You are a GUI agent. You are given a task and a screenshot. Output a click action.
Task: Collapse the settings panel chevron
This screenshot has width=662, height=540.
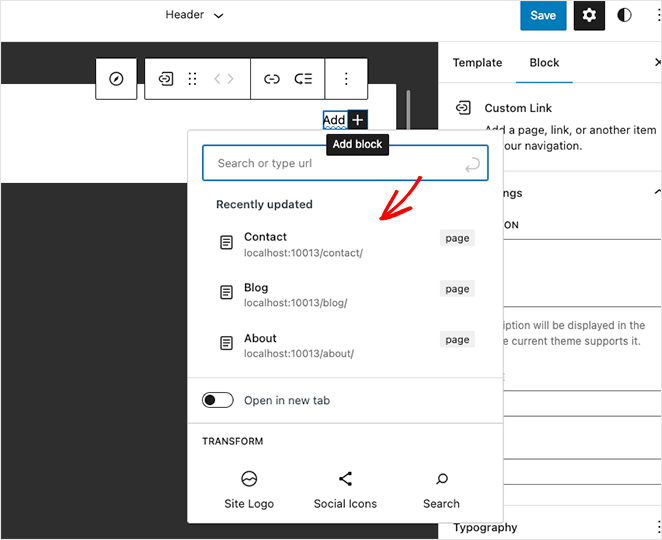(x=656, y=192)
